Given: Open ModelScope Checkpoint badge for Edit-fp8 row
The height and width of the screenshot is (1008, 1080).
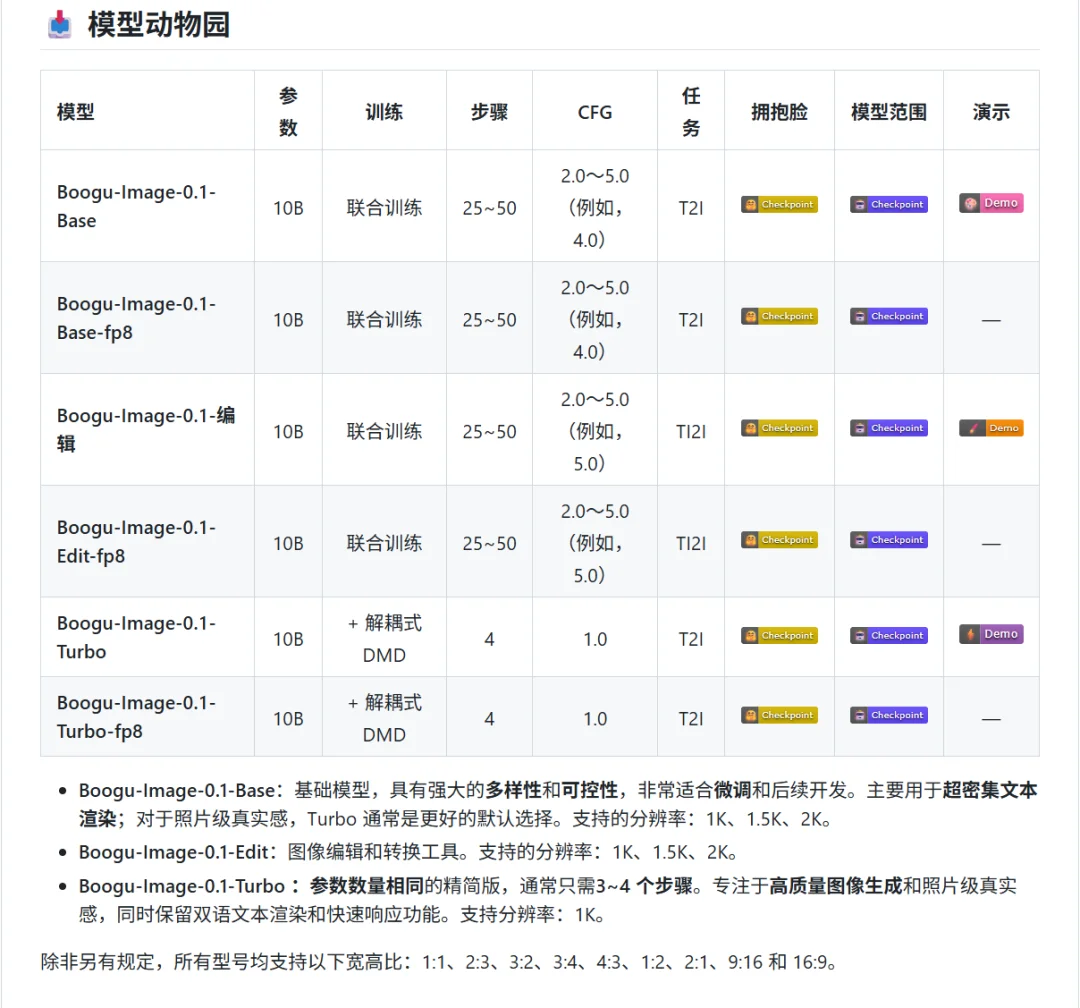Looking at the screenshot, I should (889, 539).
